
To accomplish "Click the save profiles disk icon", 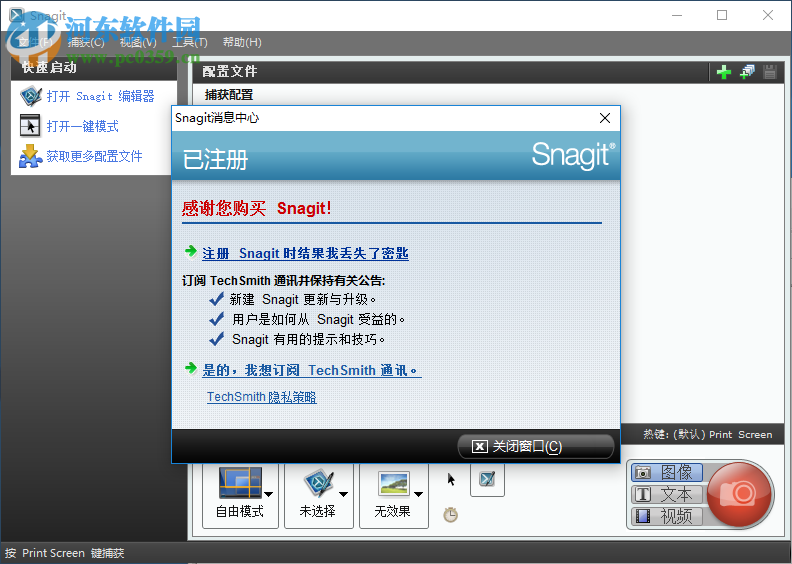I will [x=770, y=71].
